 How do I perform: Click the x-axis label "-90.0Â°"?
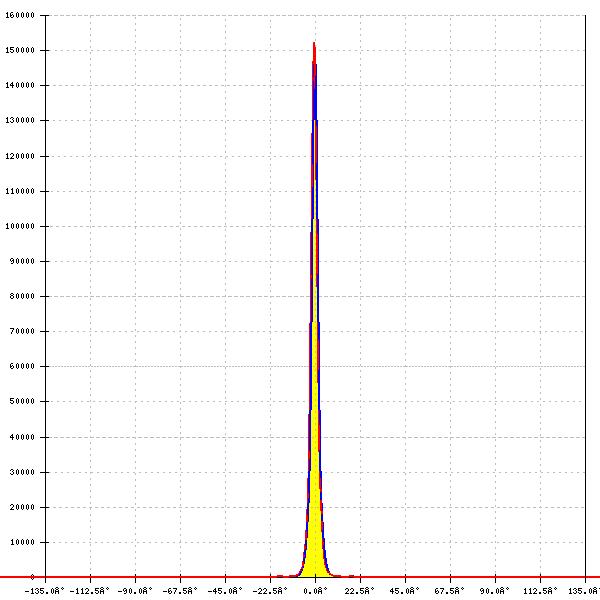(x=135, y=591)
